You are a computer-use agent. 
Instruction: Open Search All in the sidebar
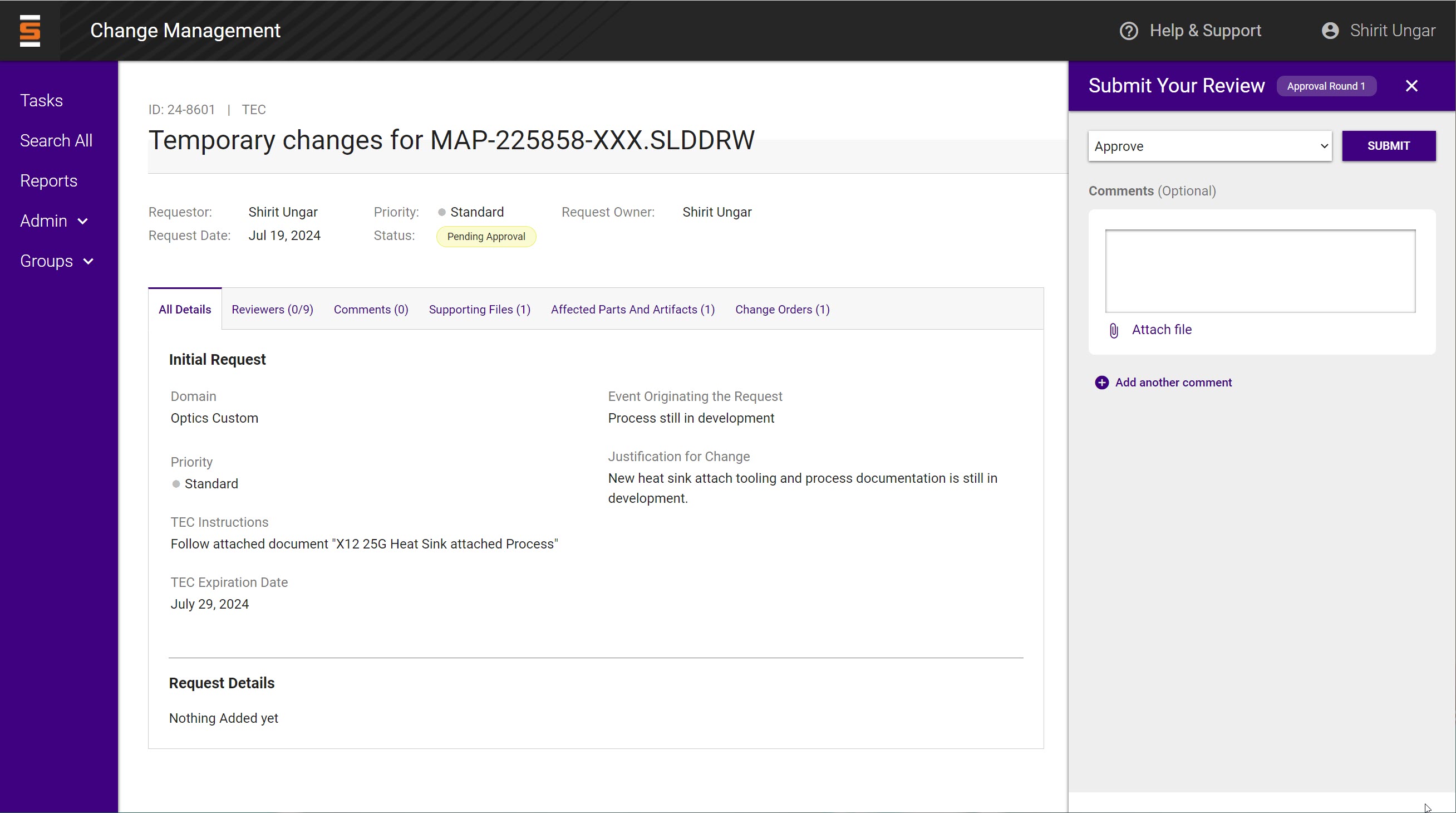[x=56, y=141]
